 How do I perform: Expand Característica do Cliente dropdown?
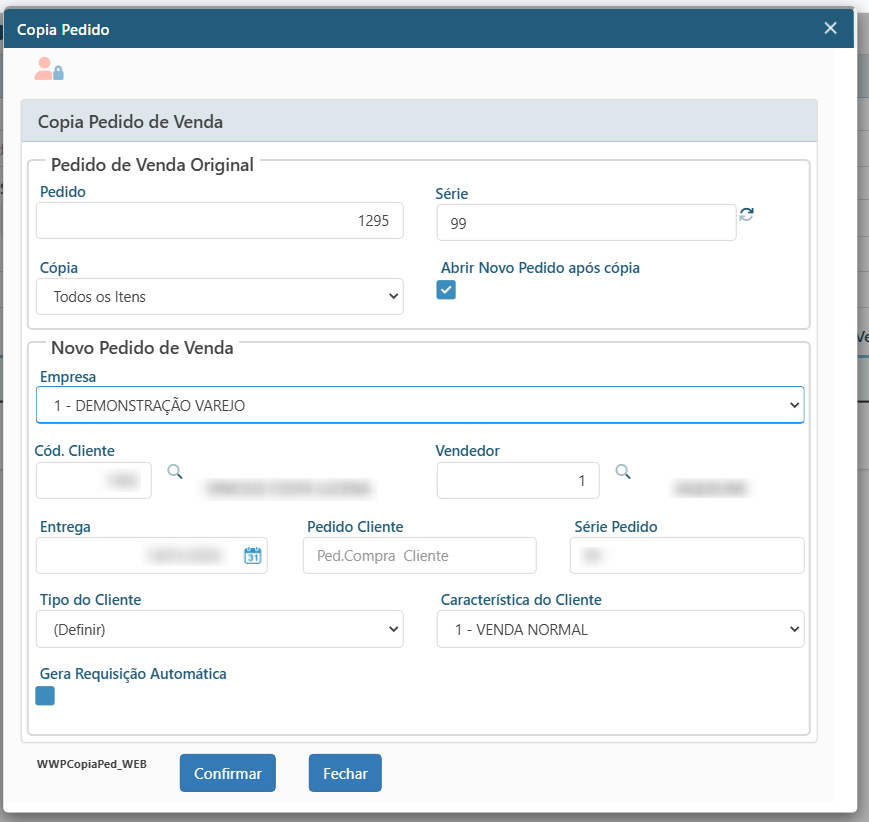620,629
